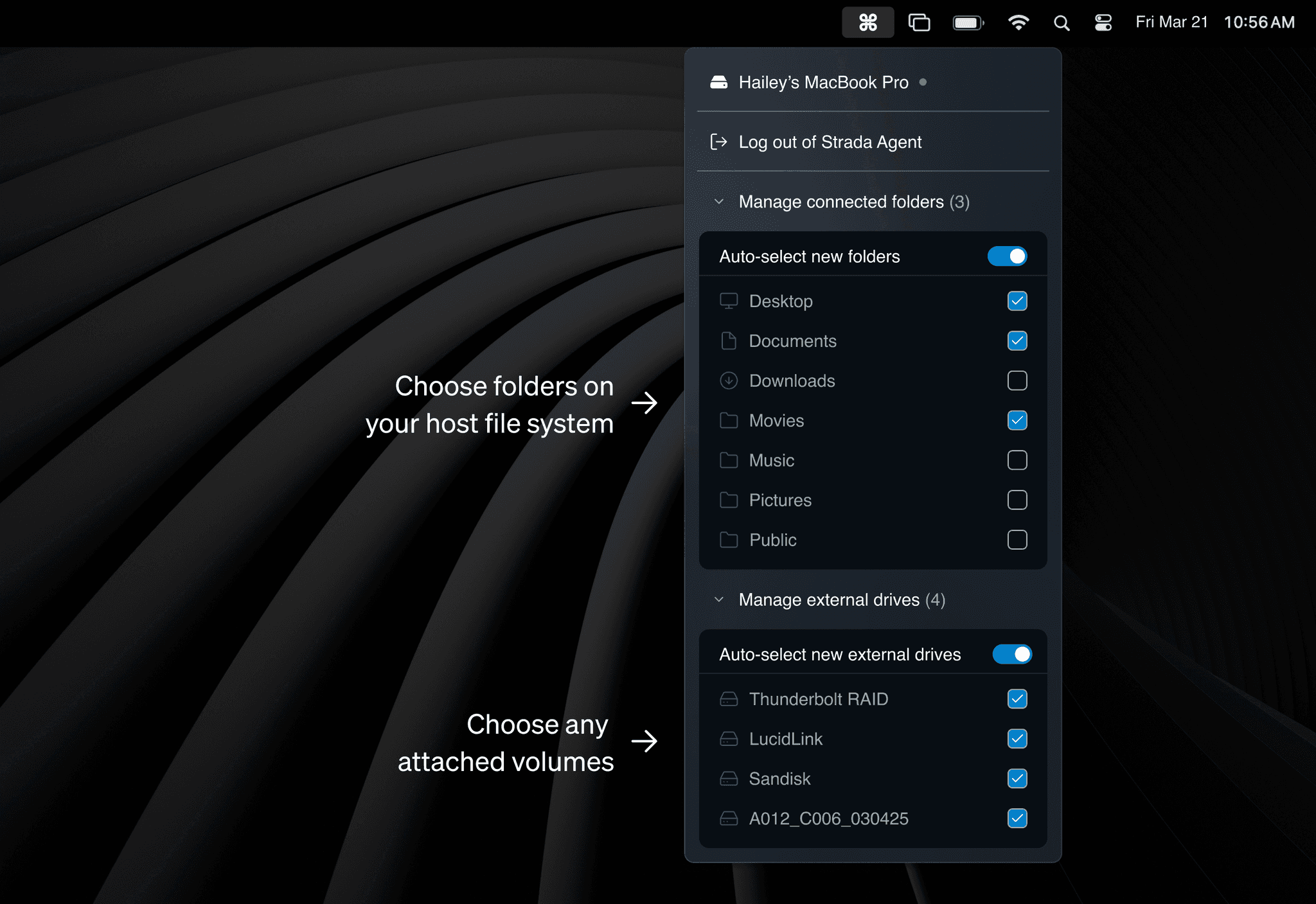The image size is (1316, 904).
Task: Check the Pictures folder checkbox
Action: 1017,500
